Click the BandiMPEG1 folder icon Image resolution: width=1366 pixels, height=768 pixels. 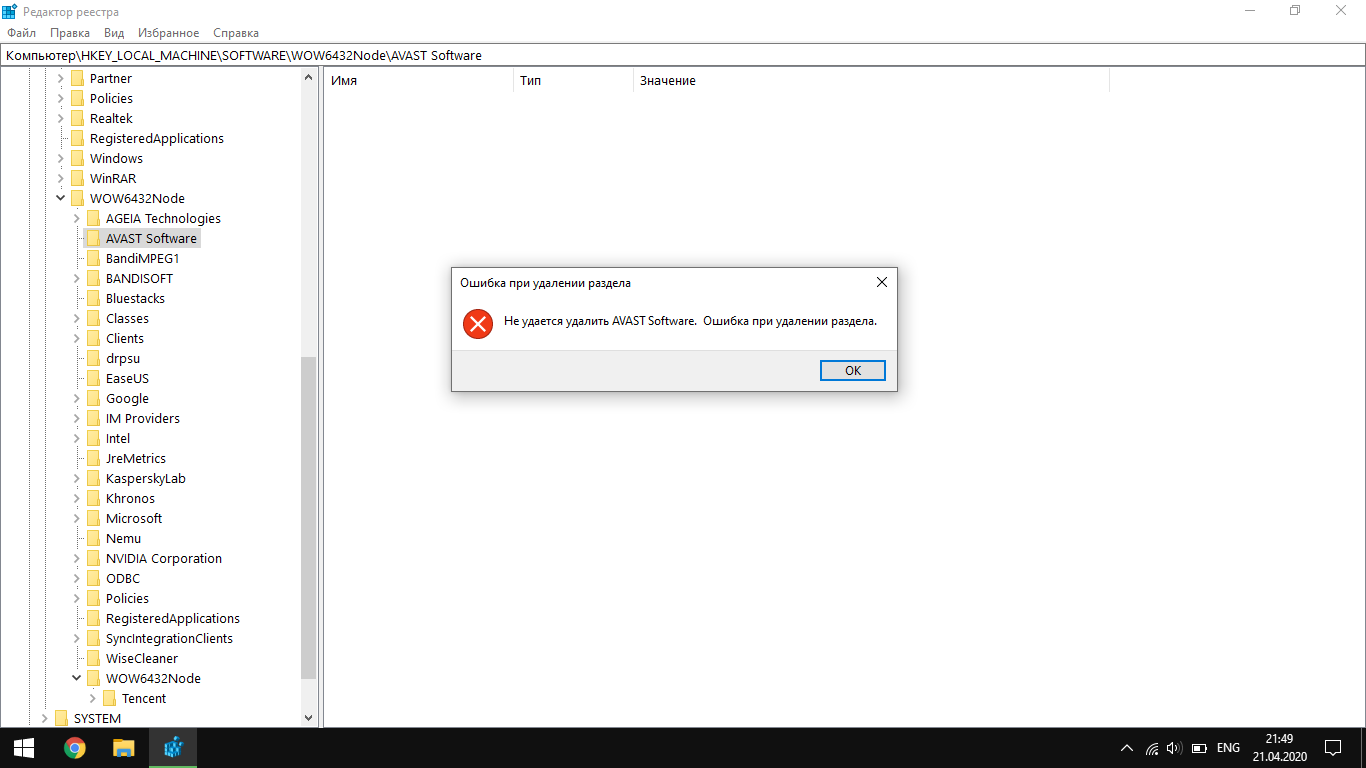93,258
